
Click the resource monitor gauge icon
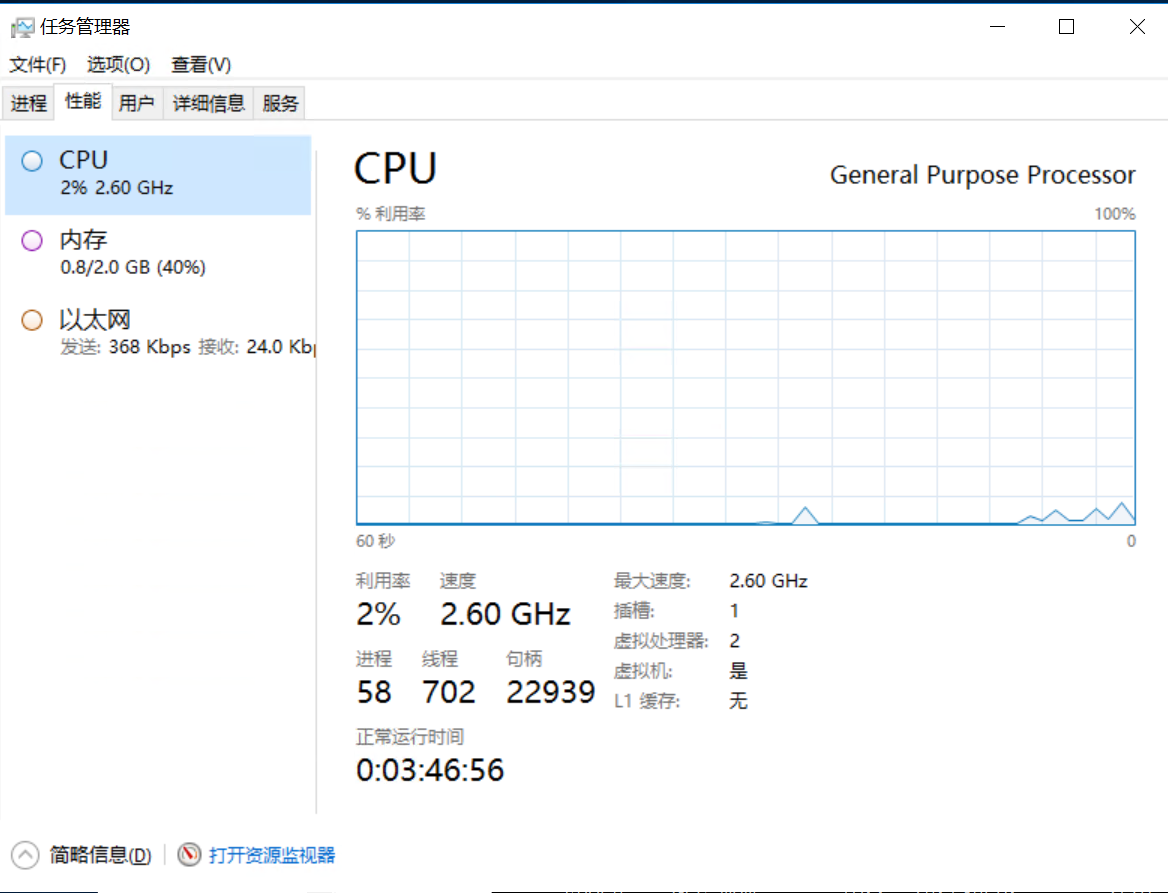[x=189, y=854]
